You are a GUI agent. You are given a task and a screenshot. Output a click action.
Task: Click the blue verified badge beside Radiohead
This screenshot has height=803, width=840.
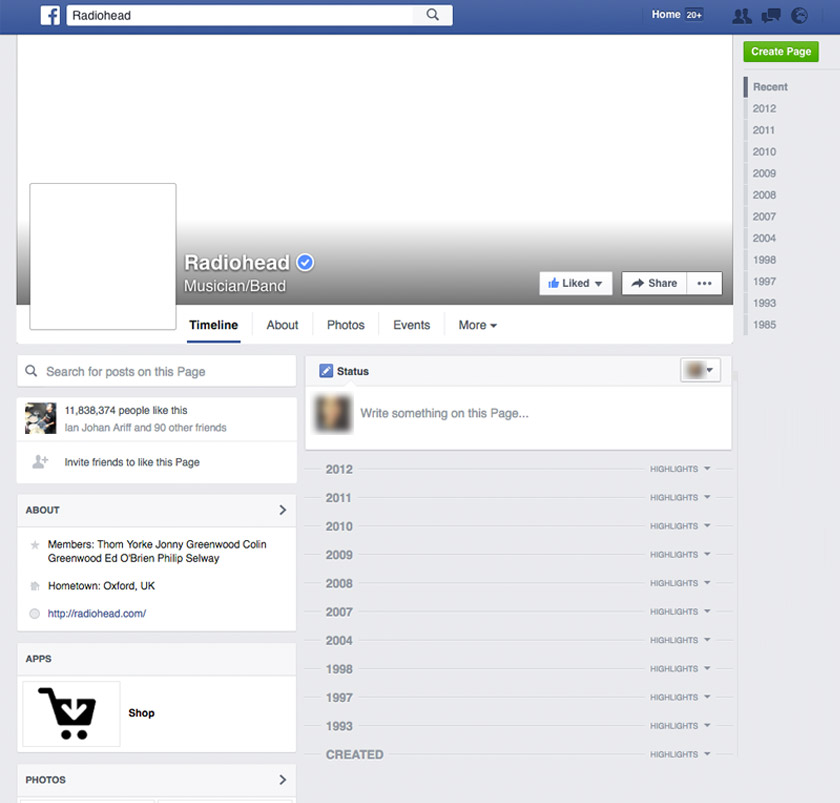click(x=304, y=262)
